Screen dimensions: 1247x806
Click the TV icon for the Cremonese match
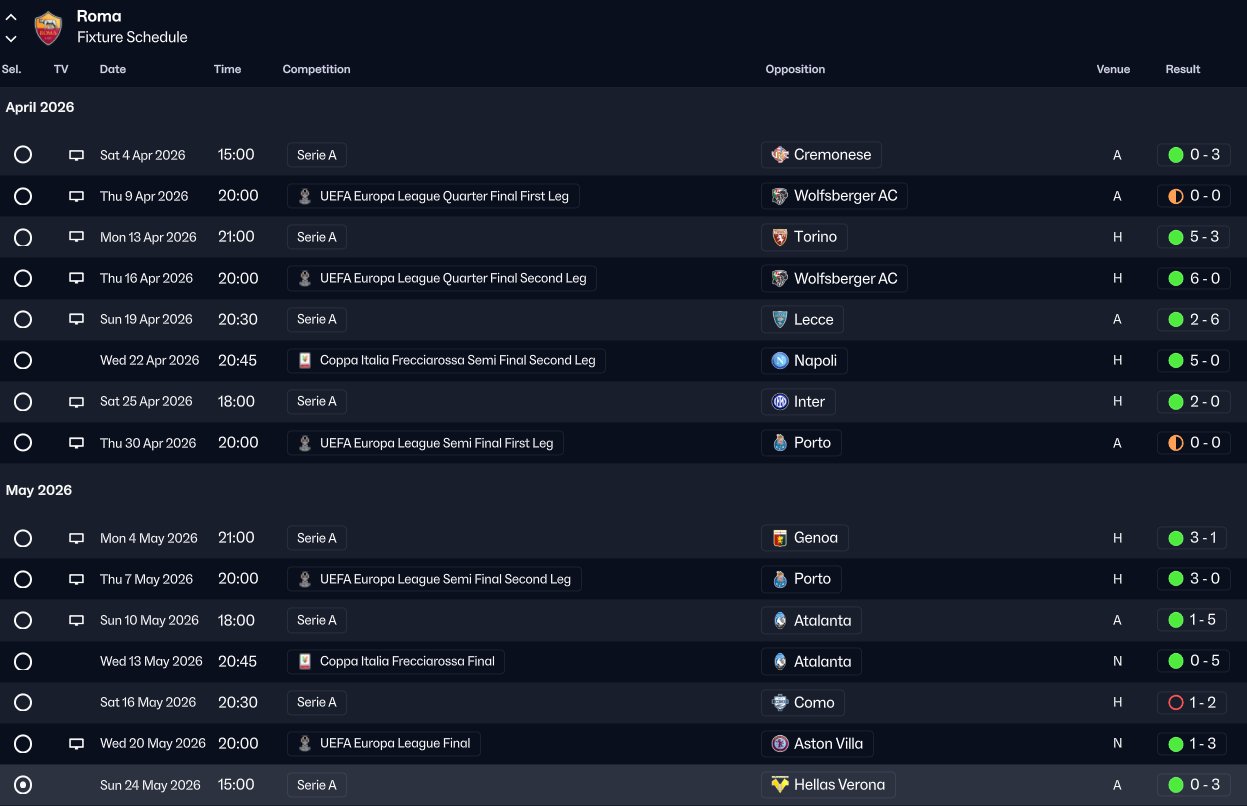coord(76,155)
